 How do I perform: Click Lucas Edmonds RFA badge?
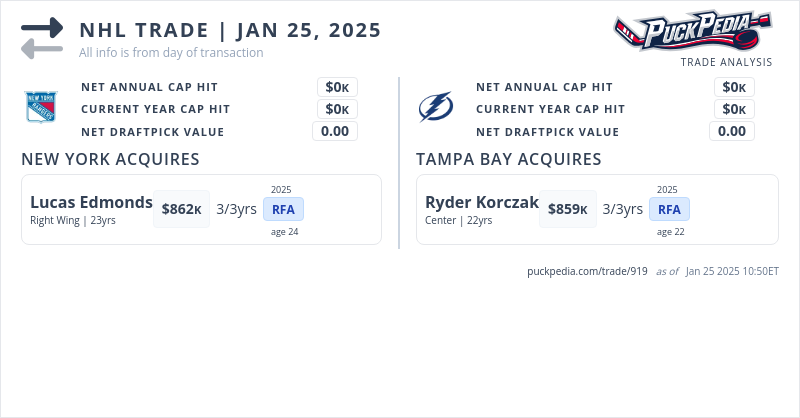tap(283, 209)
